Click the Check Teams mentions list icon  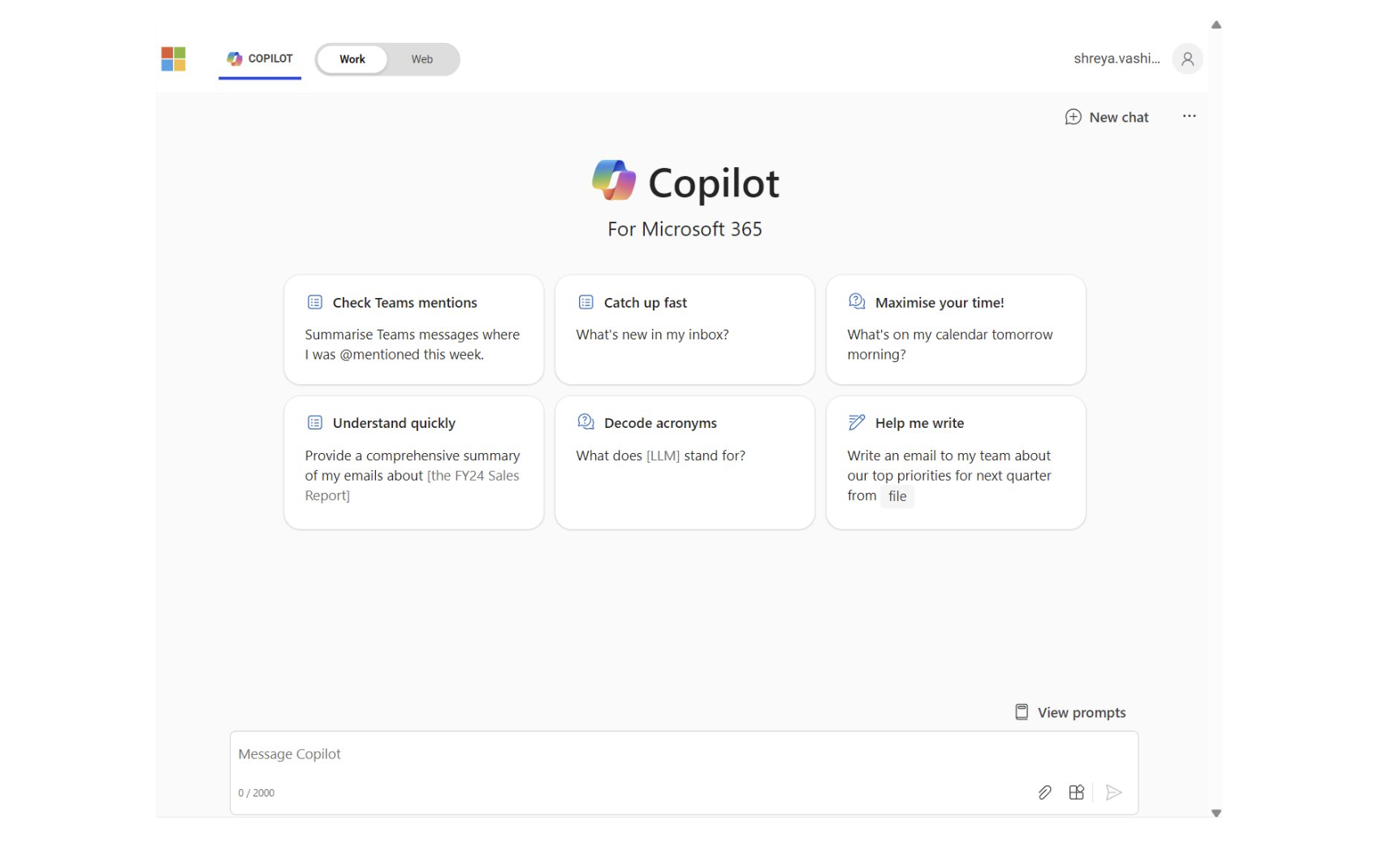(315, 302)
